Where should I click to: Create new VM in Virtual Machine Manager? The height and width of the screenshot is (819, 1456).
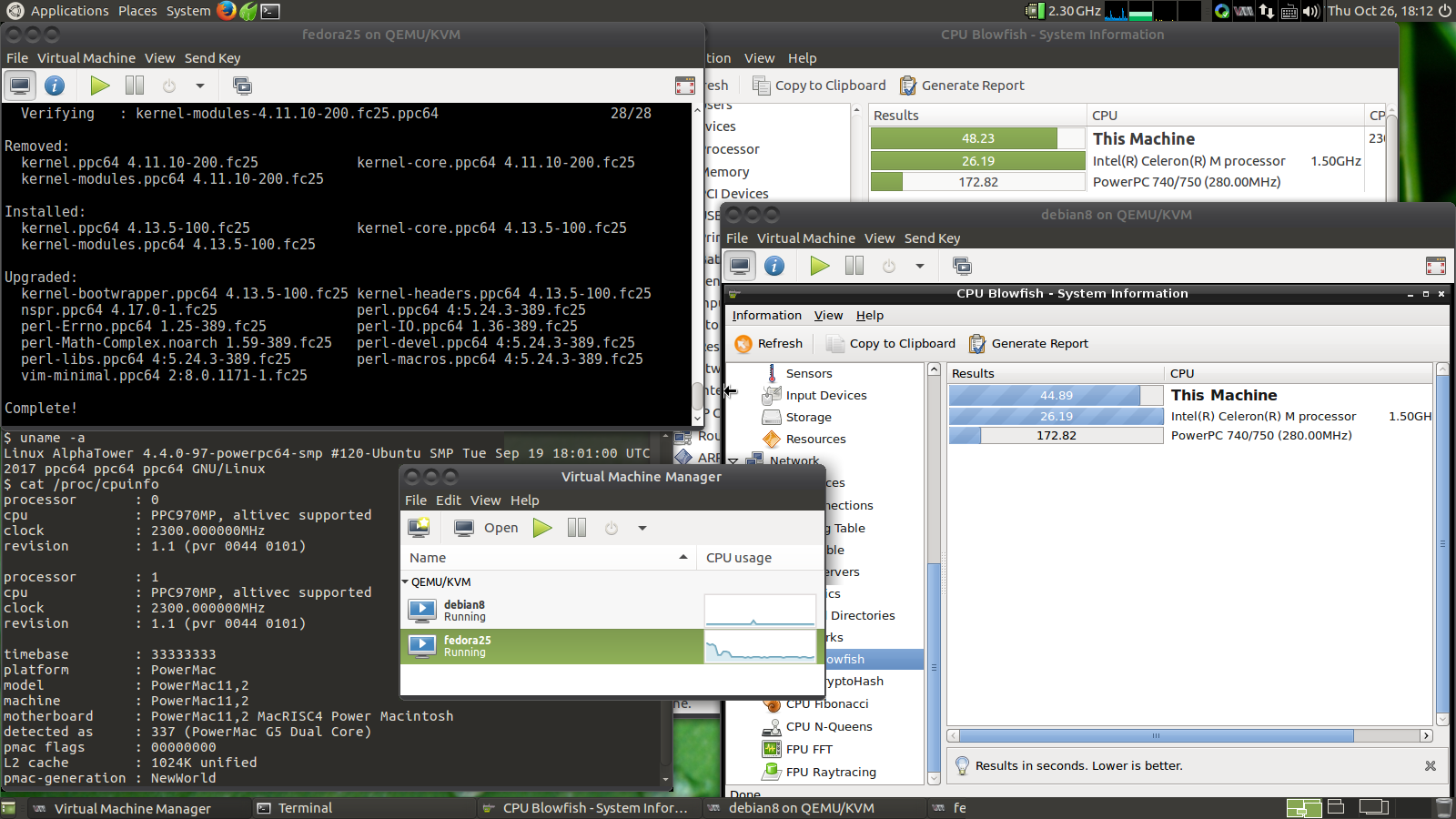pos(419,528)
